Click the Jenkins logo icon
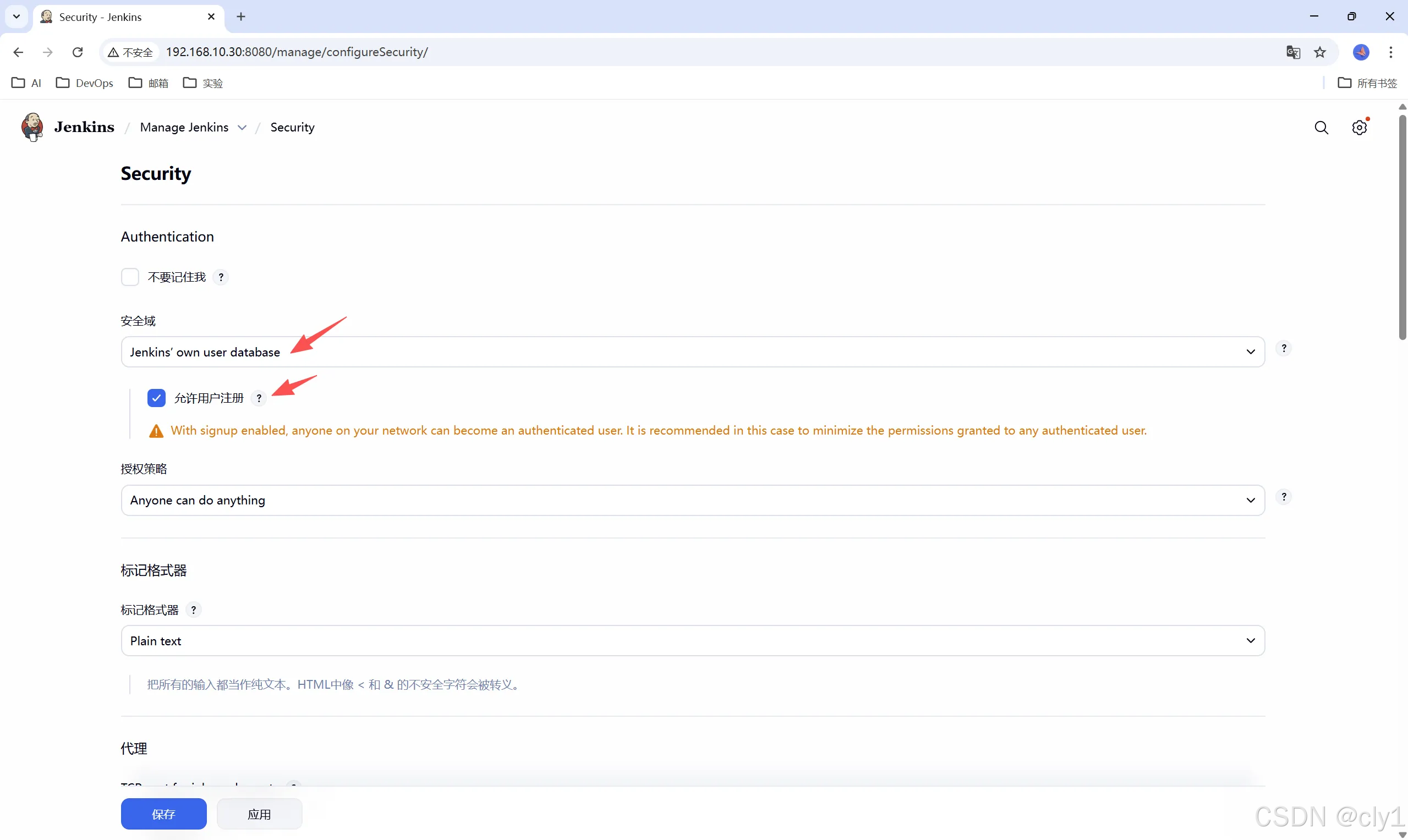 coord(32,127)
